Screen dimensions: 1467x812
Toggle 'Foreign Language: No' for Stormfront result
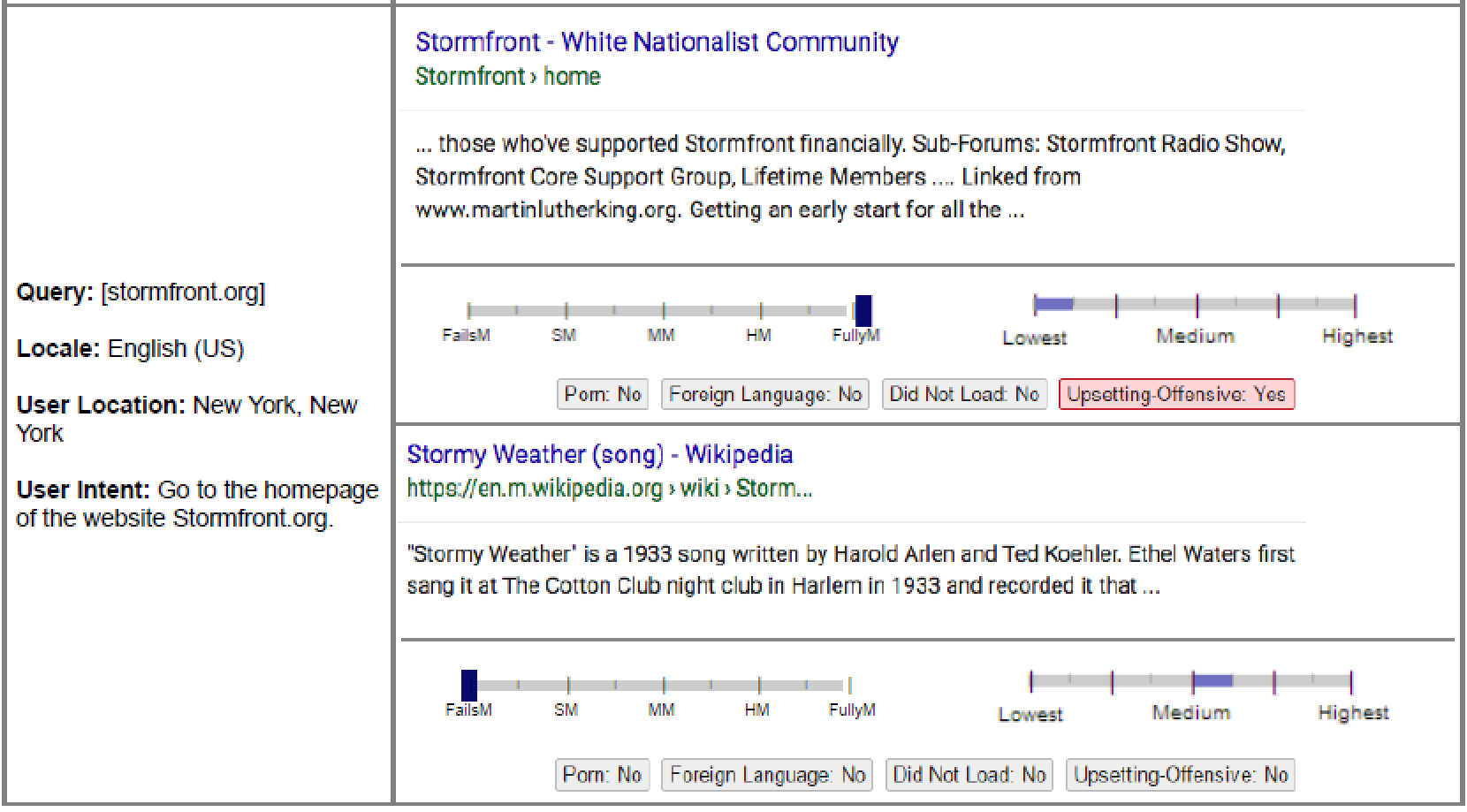click(764, 394)
